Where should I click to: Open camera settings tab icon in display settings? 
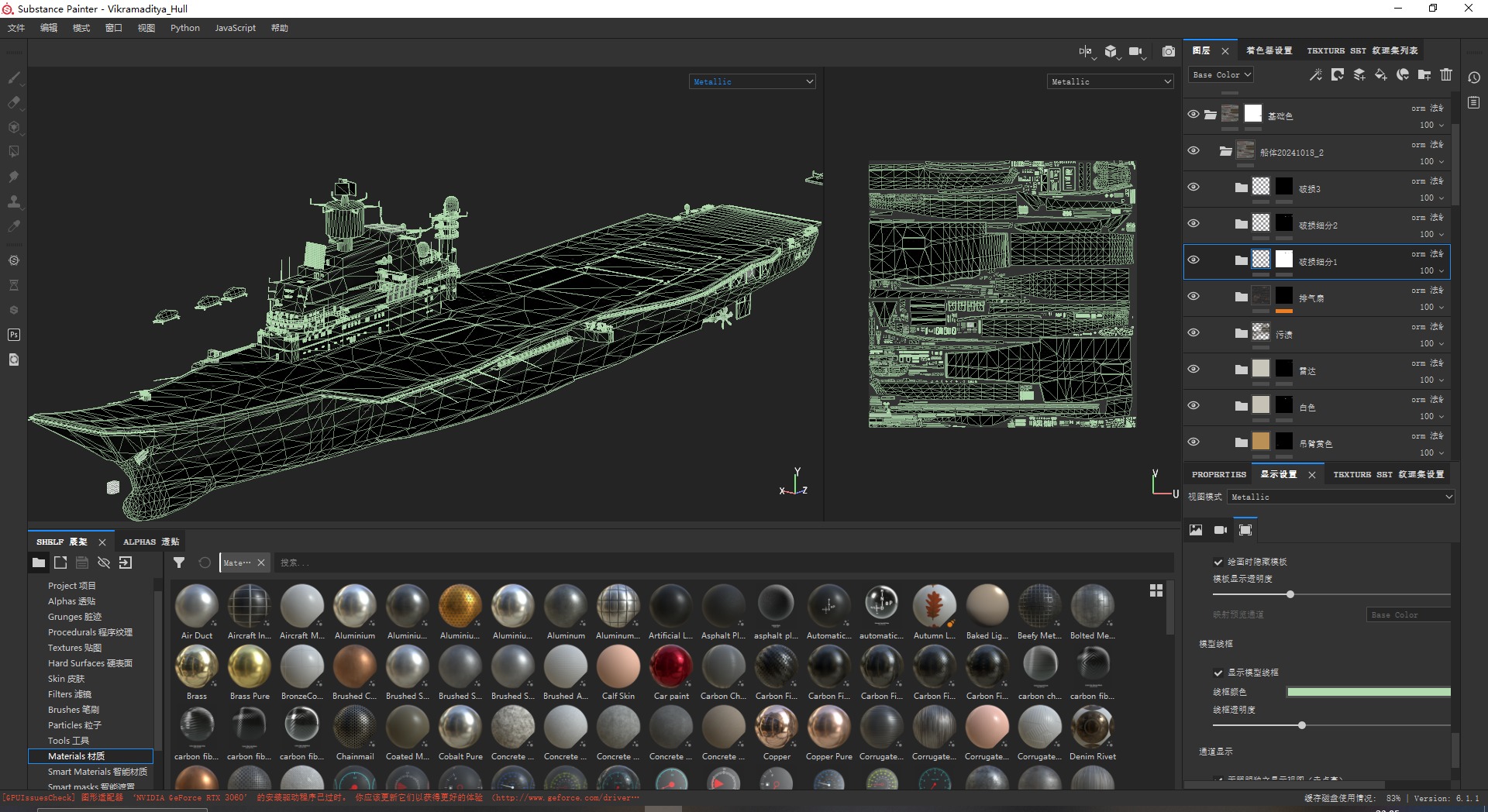(1221, 530)
